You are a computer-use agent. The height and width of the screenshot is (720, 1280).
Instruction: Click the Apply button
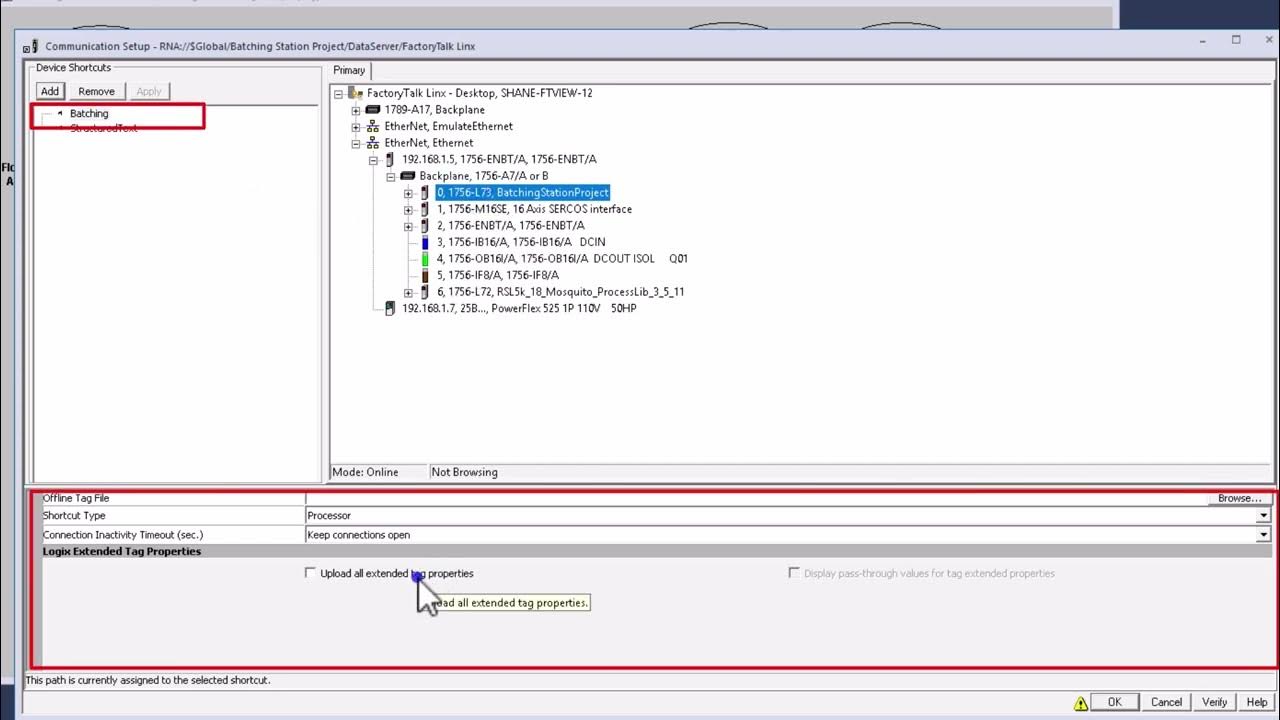pyautogui.click(x=149, y=91)
